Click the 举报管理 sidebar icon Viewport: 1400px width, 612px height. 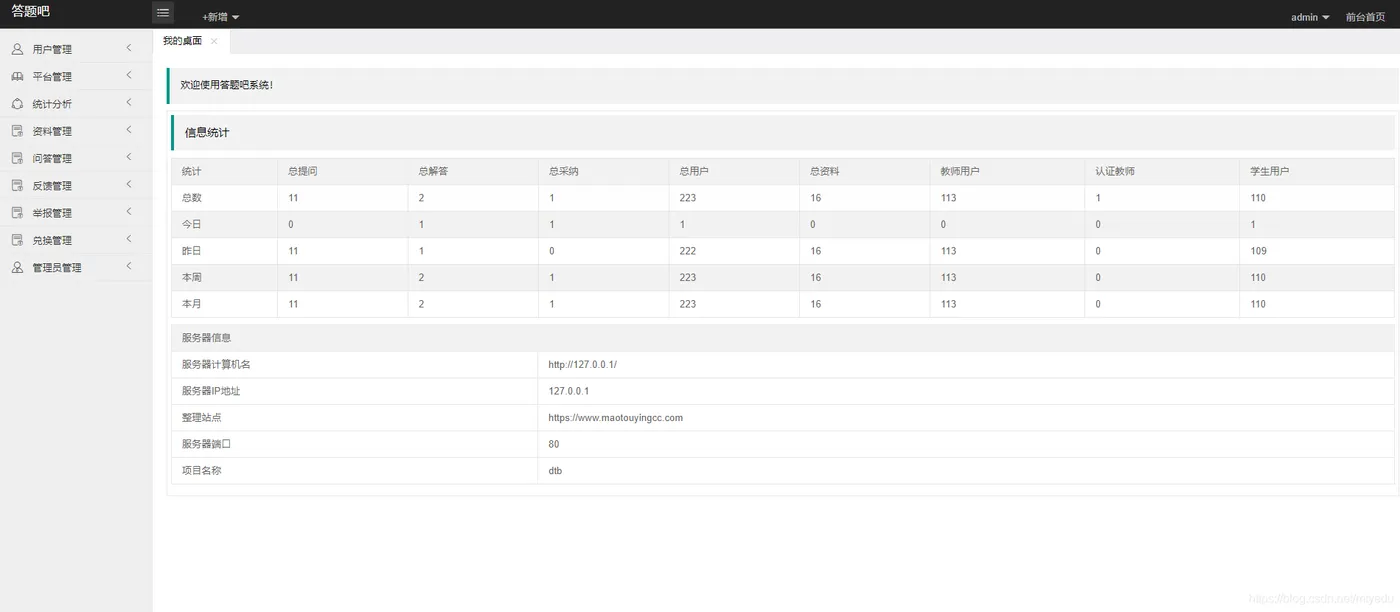pyautogui.click(x=17, y=212)
